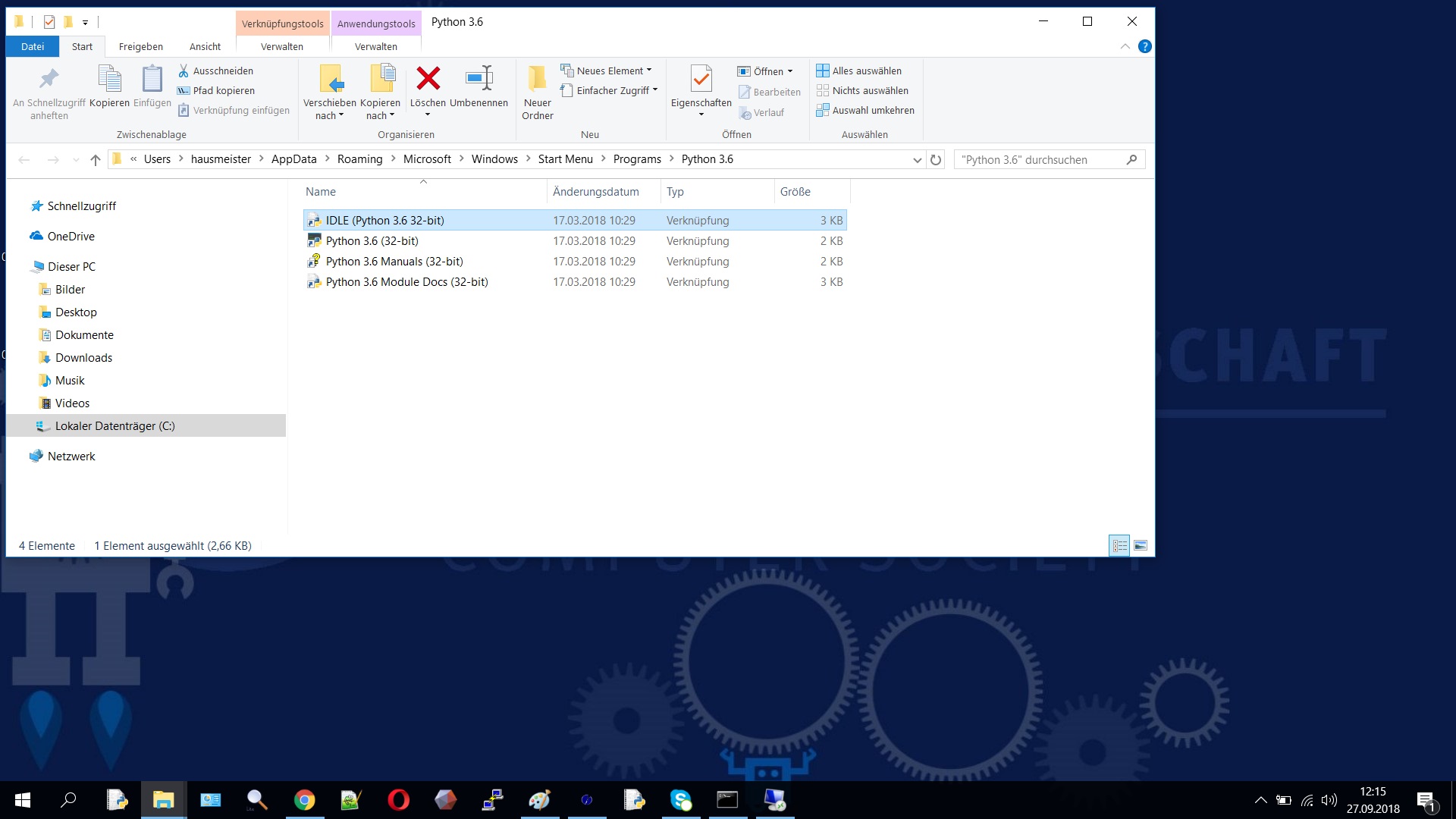1456x819 pixels.
Task: Select IDLE (Python 3.6 32-bit) shortcut
Action: tap(575, 221)
